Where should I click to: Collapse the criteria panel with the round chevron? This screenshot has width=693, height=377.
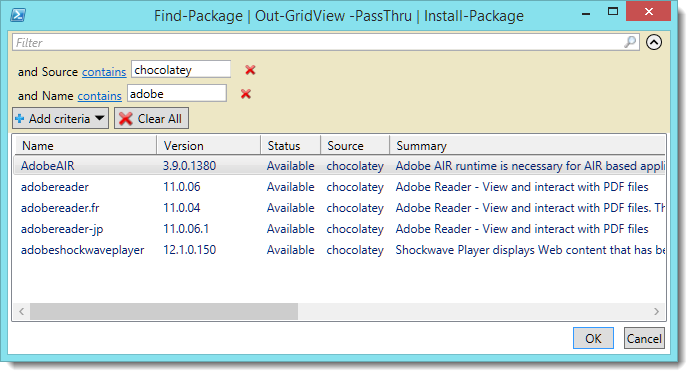coord(654,42)
